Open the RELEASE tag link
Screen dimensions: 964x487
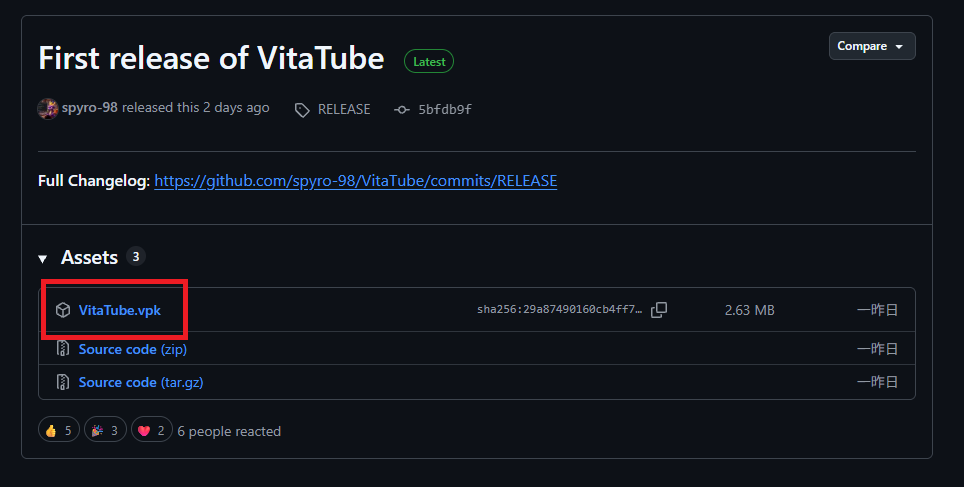click(344, 109)
